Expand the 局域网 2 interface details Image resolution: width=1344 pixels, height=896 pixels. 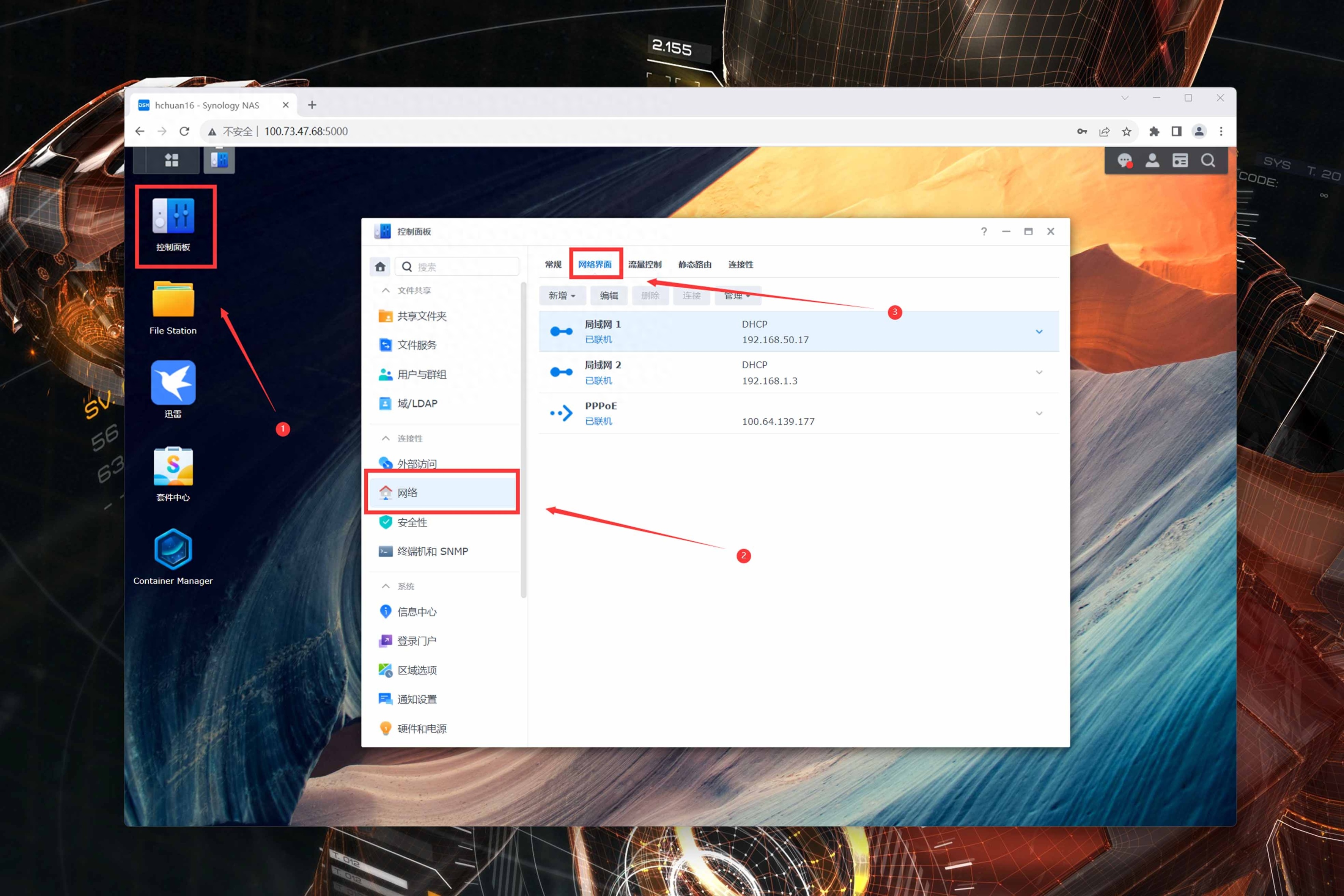pyautogui.click(x=1039, y=373)
